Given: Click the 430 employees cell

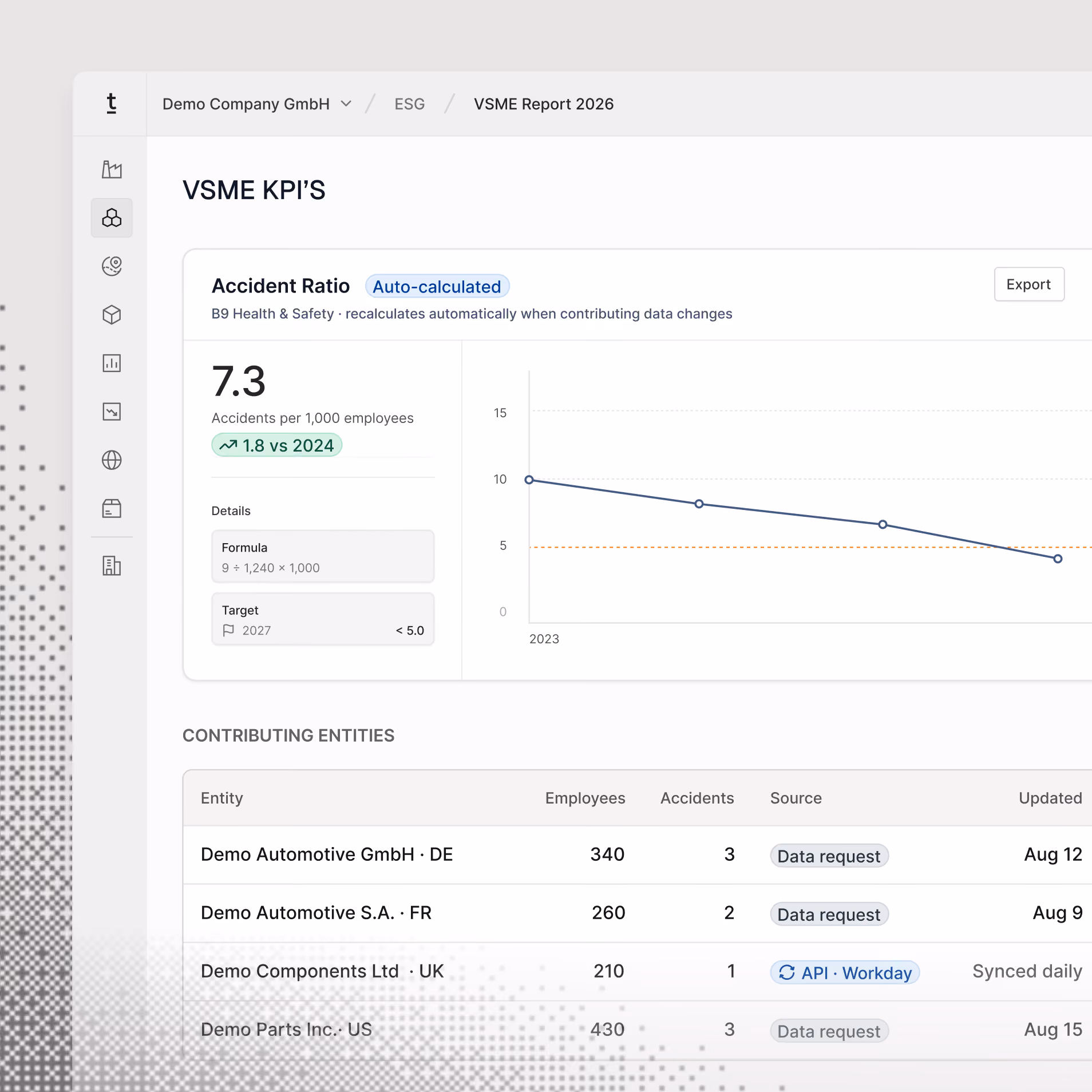Looking at the screenshot, I should 607,1029.
